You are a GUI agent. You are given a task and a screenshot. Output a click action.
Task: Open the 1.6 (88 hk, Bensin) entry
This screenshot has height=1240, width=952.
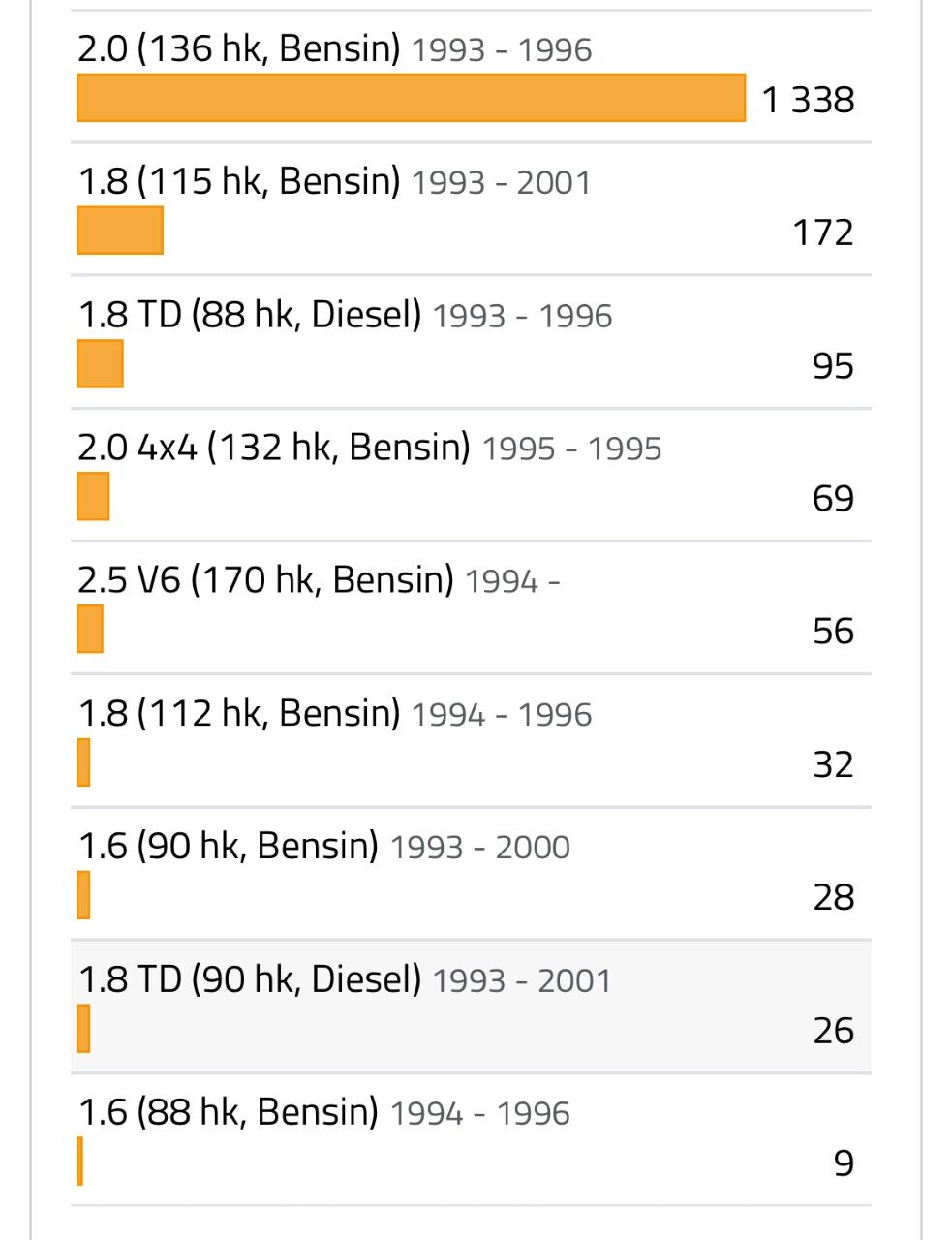coord(228,1112)
